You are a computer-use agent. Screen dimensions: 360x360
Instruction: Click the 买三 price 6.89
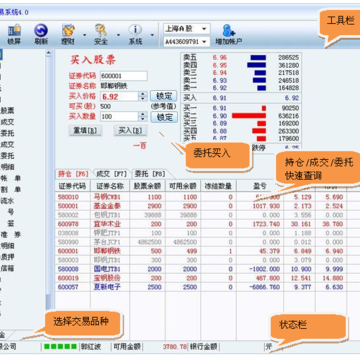point(220,123)
